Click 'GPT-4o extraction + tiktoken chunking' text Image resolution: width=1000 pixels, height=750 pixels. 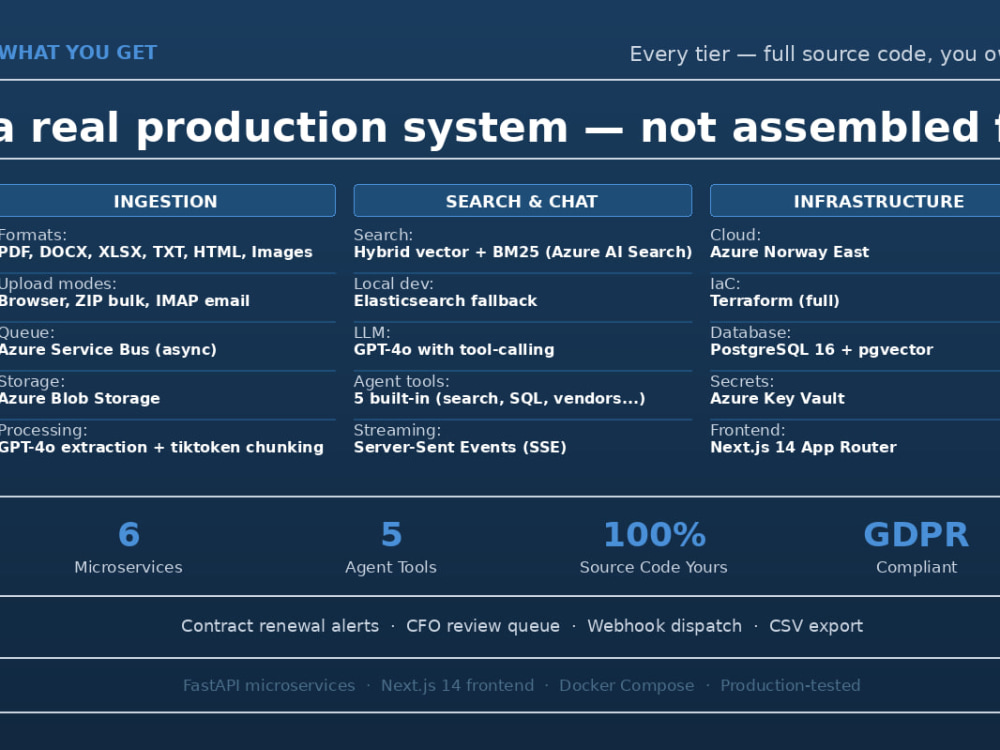(x=161, y=447)
